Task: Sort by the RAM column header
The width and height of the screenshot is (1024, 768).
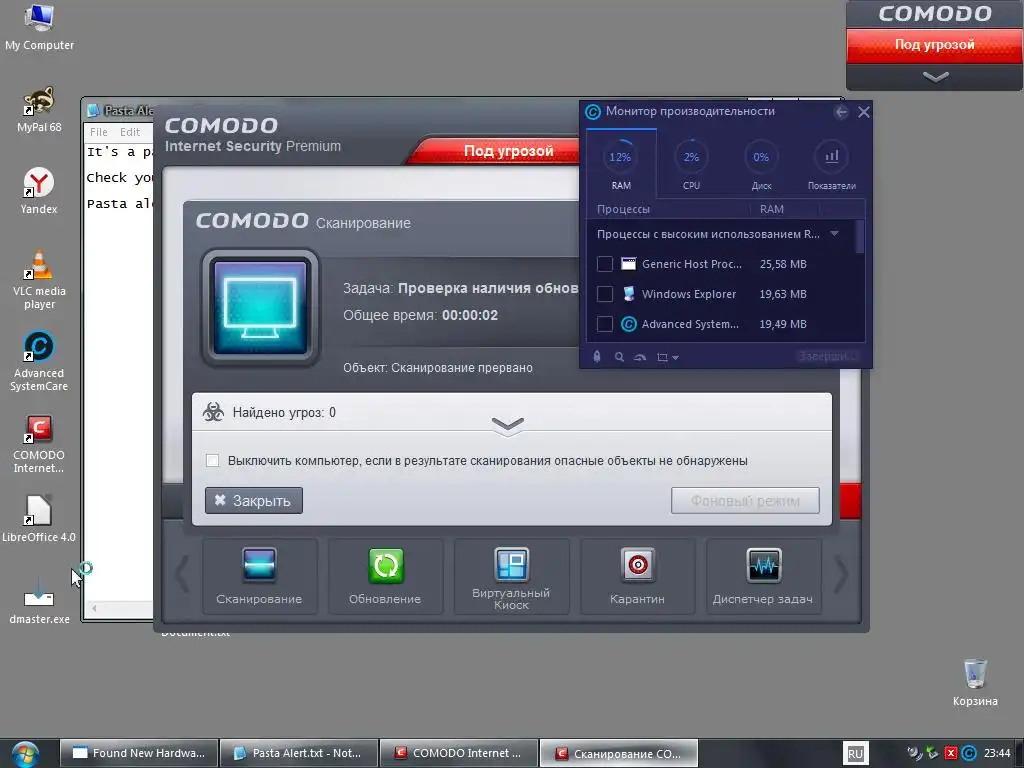Action: pyautogui.click(x=772, y=209)
